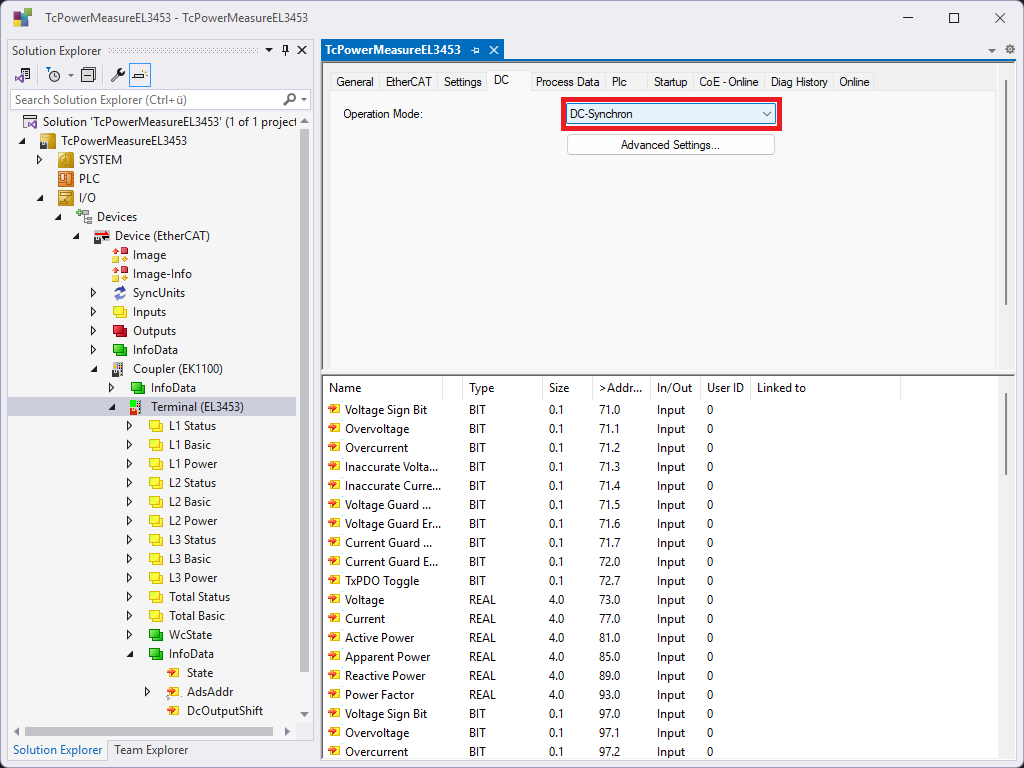Close the TcPowerMeasureEL3453 document tab

pos(493,50)
